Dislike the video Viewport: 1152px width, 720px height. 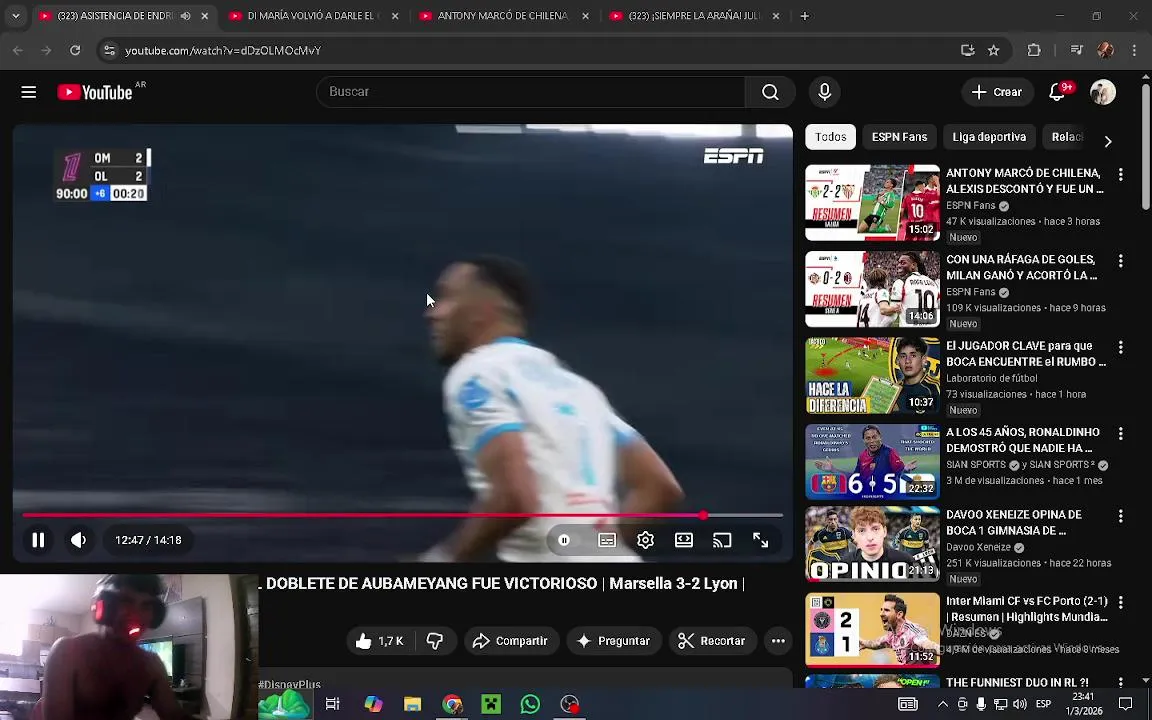pyautogui.click(x=435, y=641)
